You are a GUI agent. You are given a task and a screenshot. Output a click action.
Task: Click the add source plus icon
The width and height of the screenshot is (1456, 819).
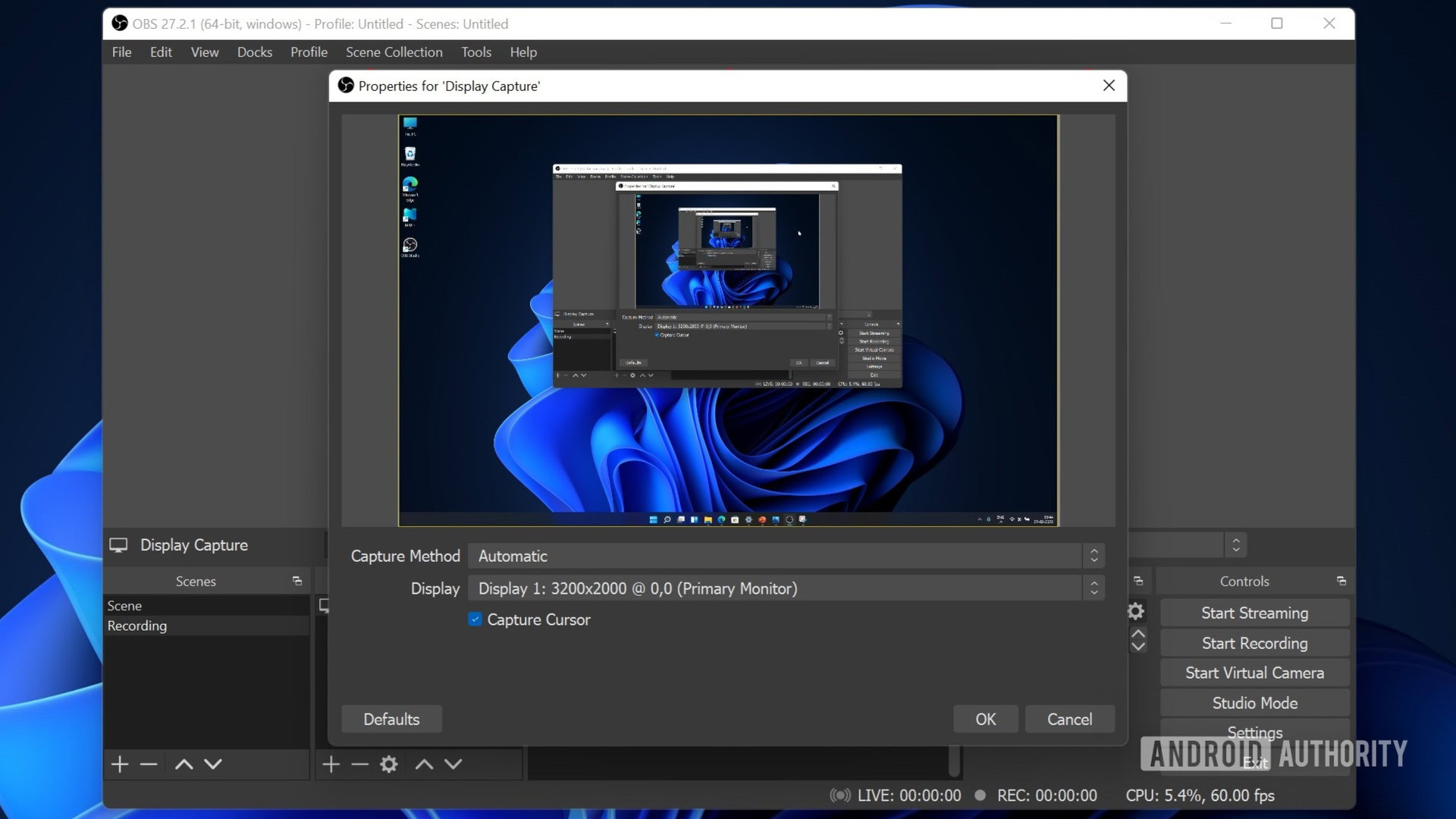[330, 763]
